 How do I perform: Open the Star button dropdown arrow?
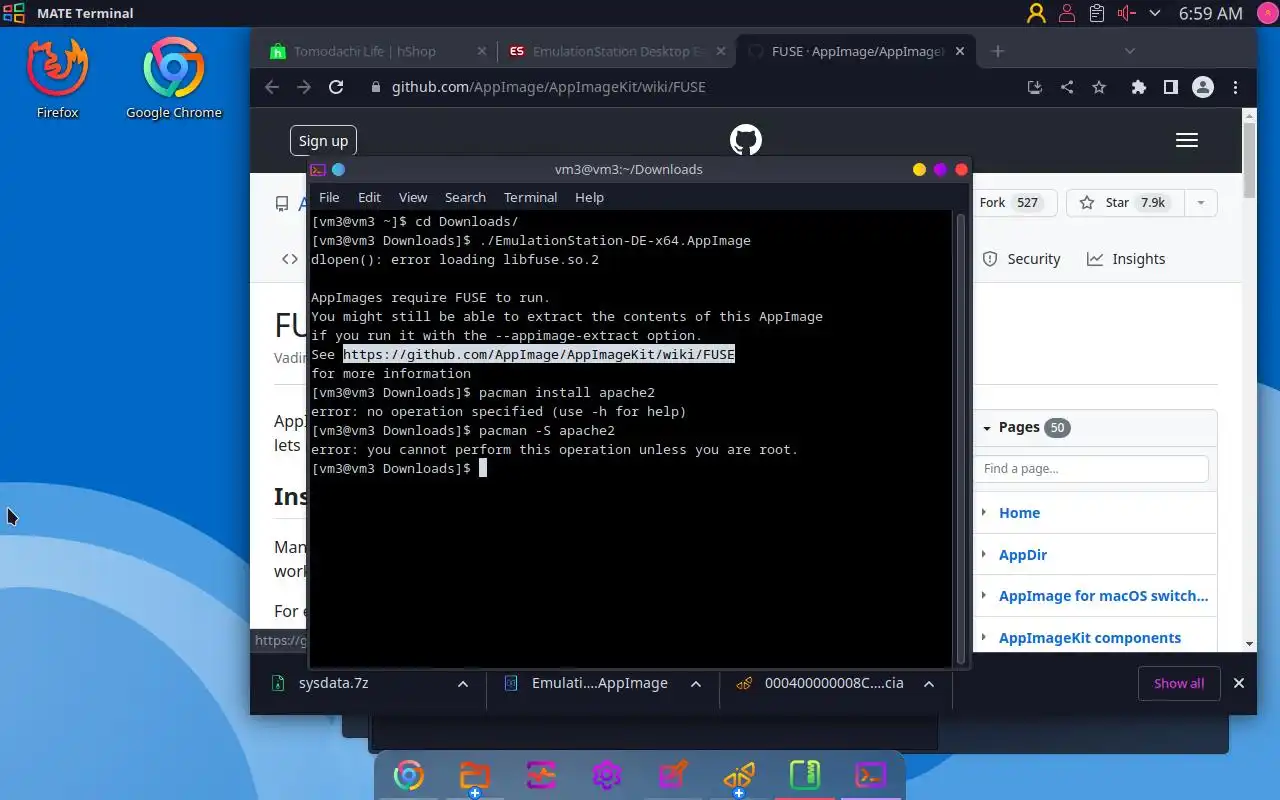1200,202
